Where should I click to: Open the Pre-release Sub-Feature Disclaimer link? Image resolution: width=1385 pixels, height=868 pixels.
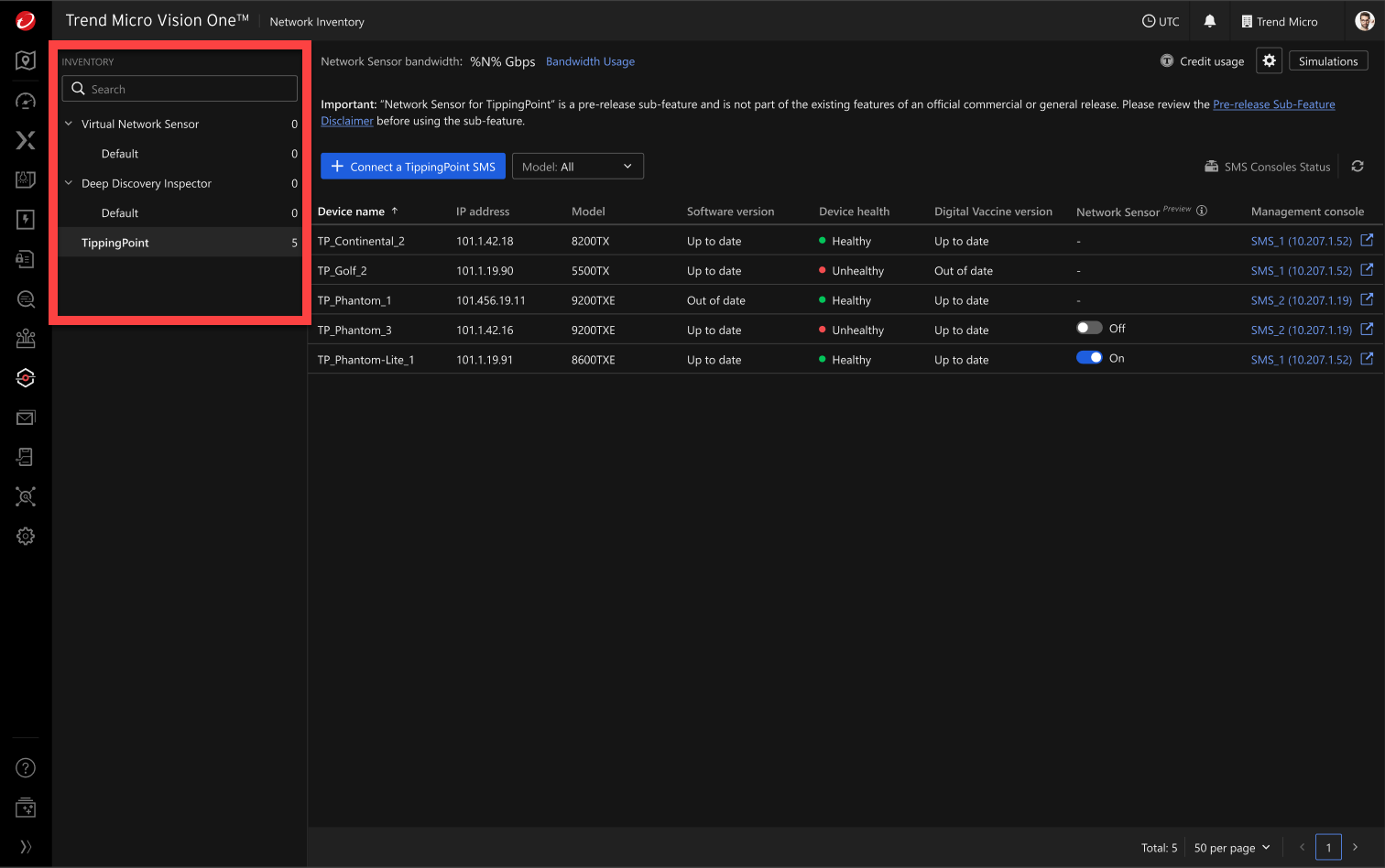pos(1273,103)
